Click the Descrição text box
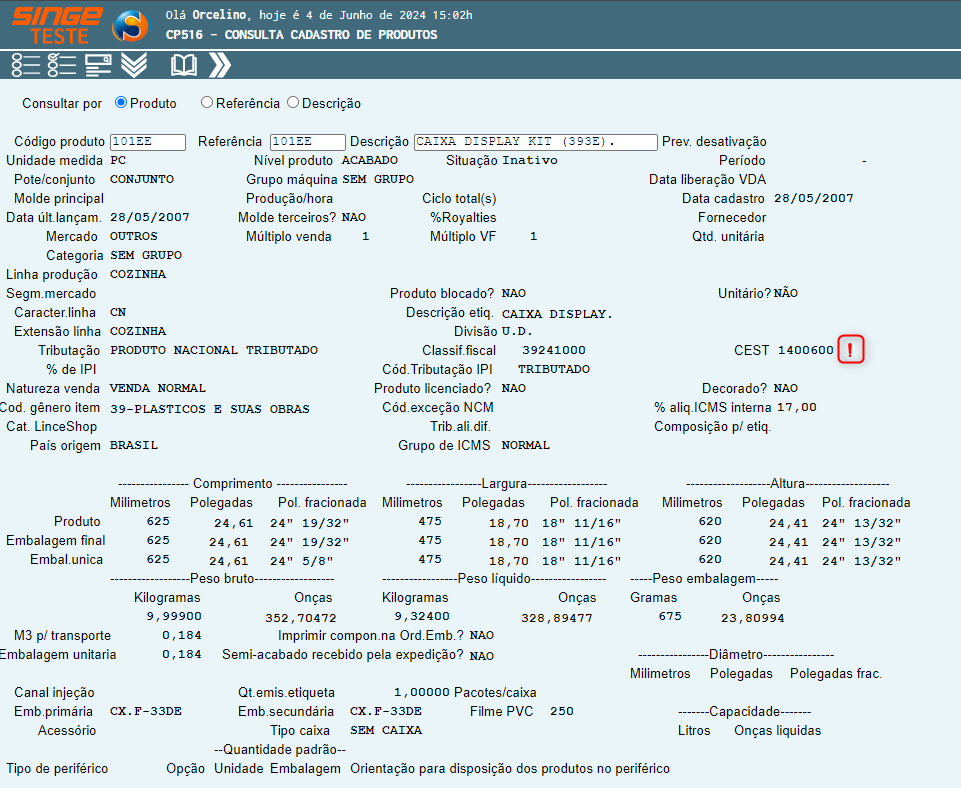The image size is (961, 788). tap(535, 142)
